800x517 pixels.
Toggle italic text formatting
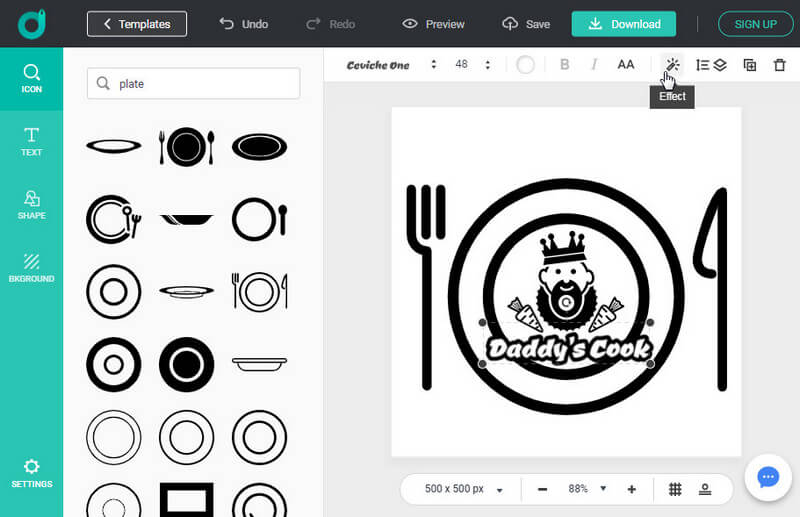coord(594,65)
